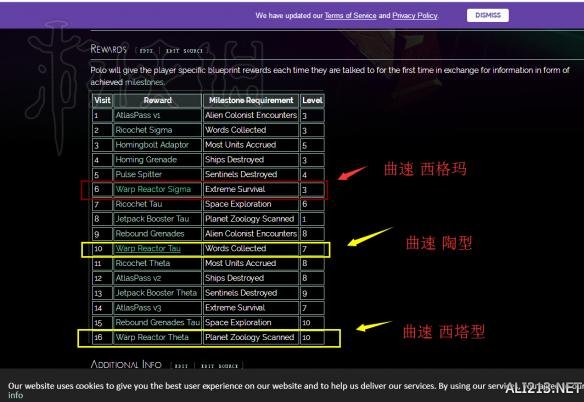
Task: Open the Terms of Service link
Action: (x=350, y=16)
